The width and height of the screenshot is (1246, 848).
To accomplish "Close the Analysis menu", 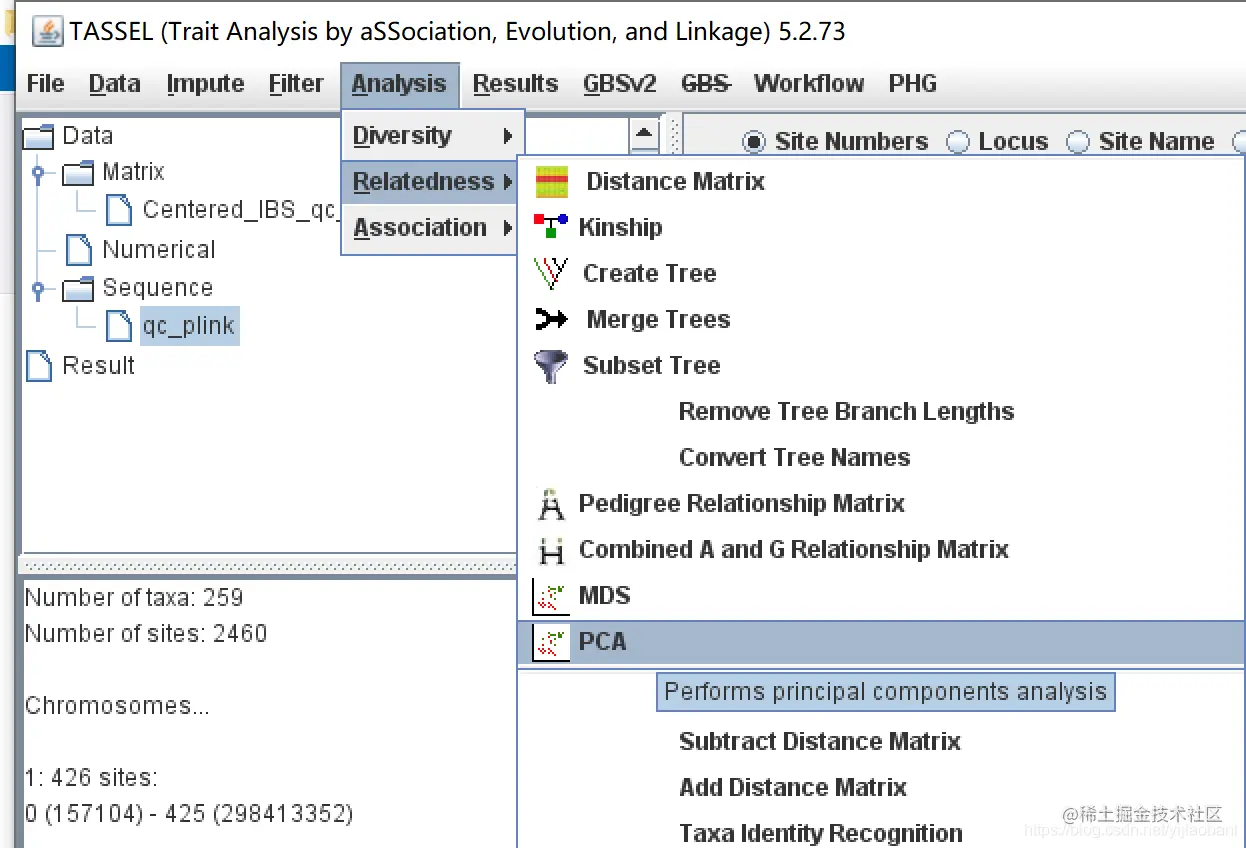I will [x=399, y=84].
